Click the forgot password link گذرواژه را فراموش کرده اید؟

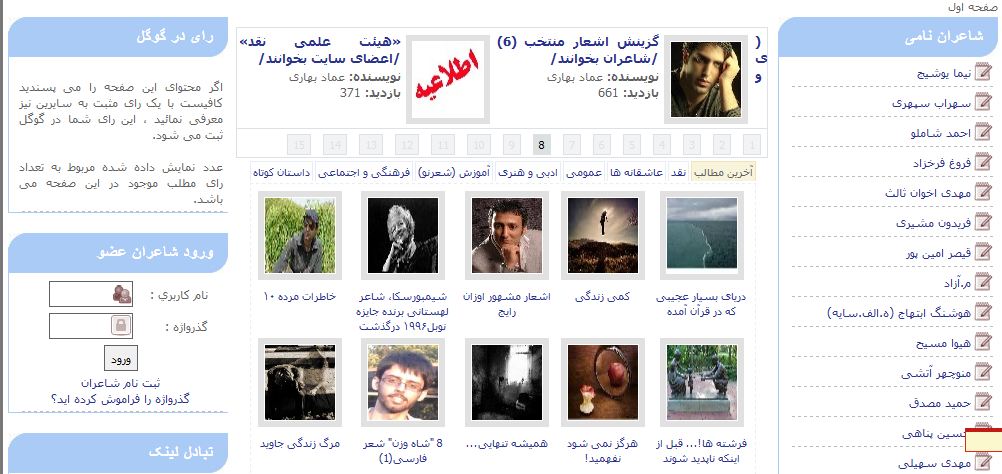121,399
